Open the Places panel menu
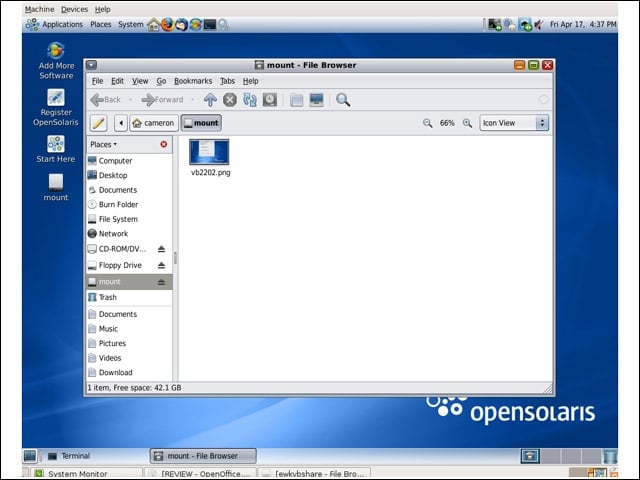The image size is (640, 480). (101, 24)
